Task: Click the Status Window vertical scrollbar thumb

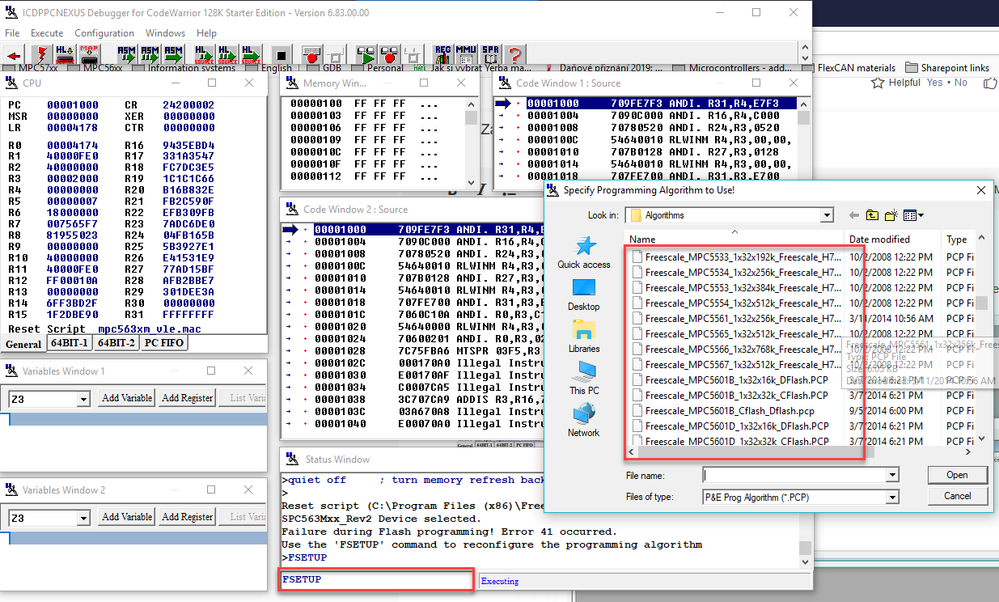Action: pyautogui.click(x=805, y=548)
